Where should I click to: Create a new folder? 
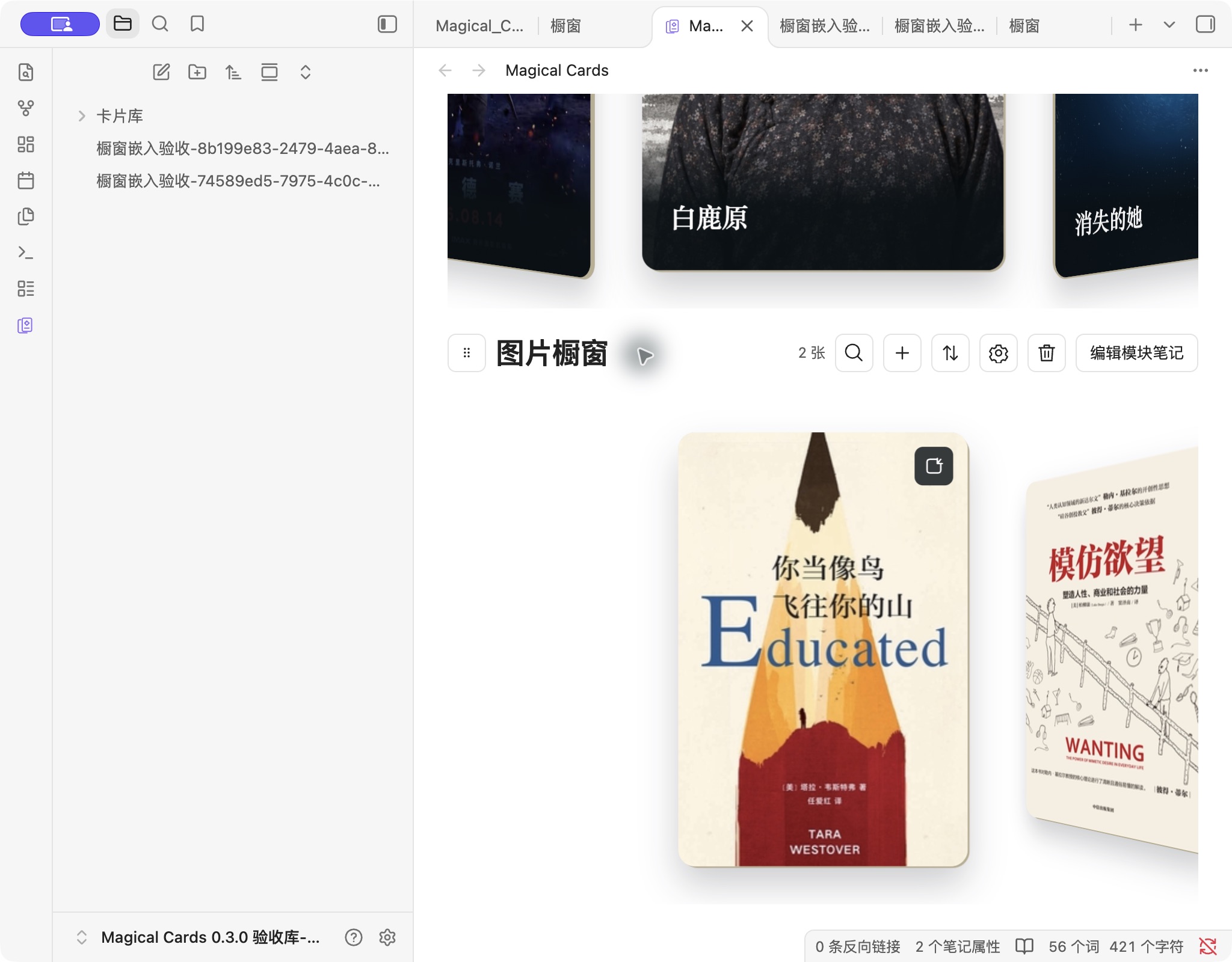pos(197,72)
